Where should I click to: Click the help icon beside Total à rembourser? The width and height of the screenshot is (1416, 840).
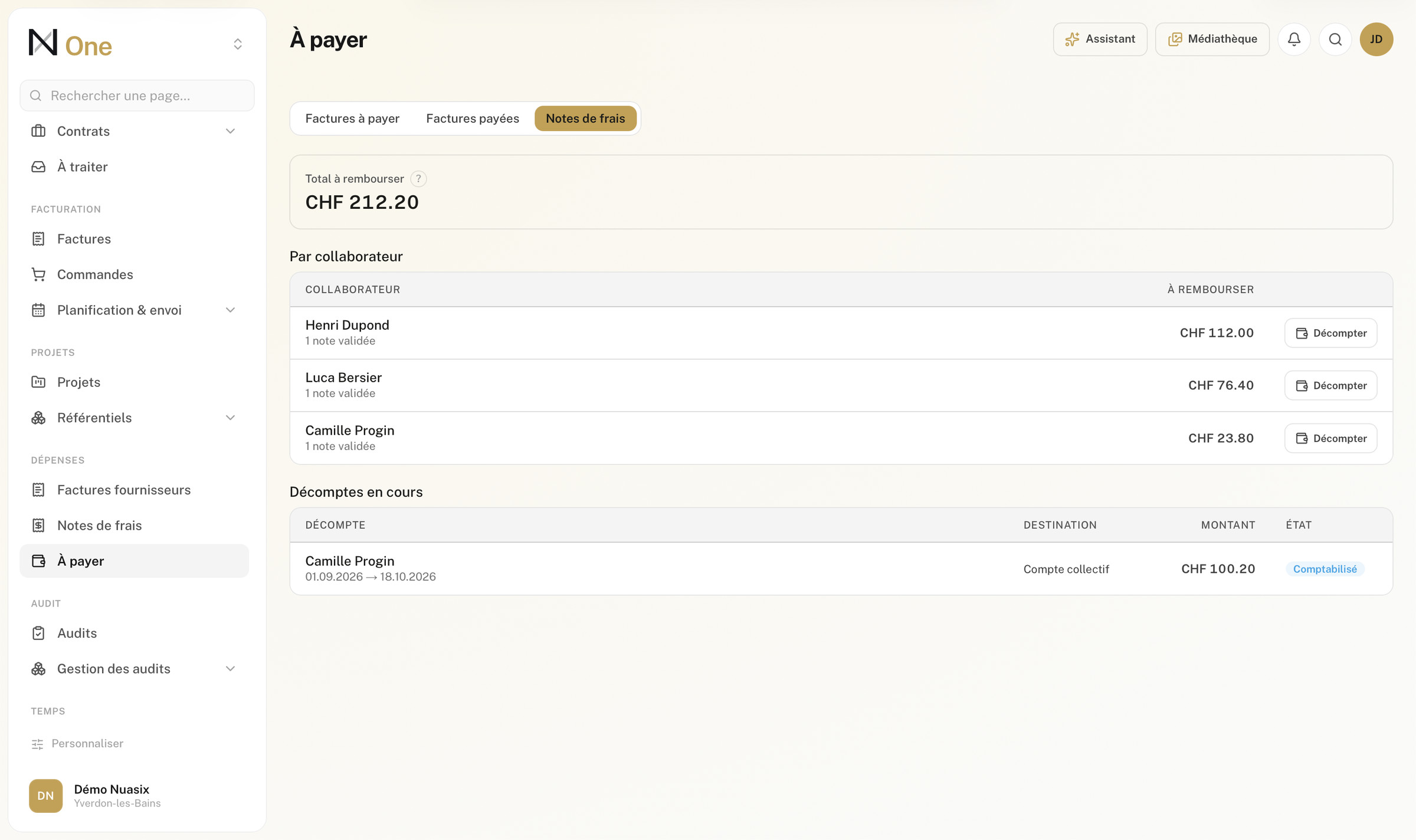418,179
